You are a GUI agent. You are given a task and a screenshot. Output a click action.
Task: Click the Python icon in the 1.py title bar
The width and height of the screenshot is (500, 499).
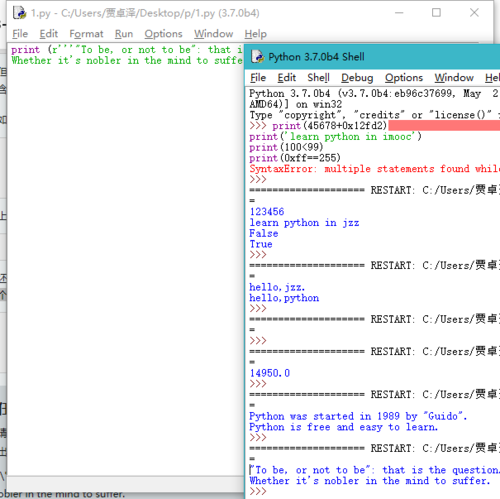19,13
